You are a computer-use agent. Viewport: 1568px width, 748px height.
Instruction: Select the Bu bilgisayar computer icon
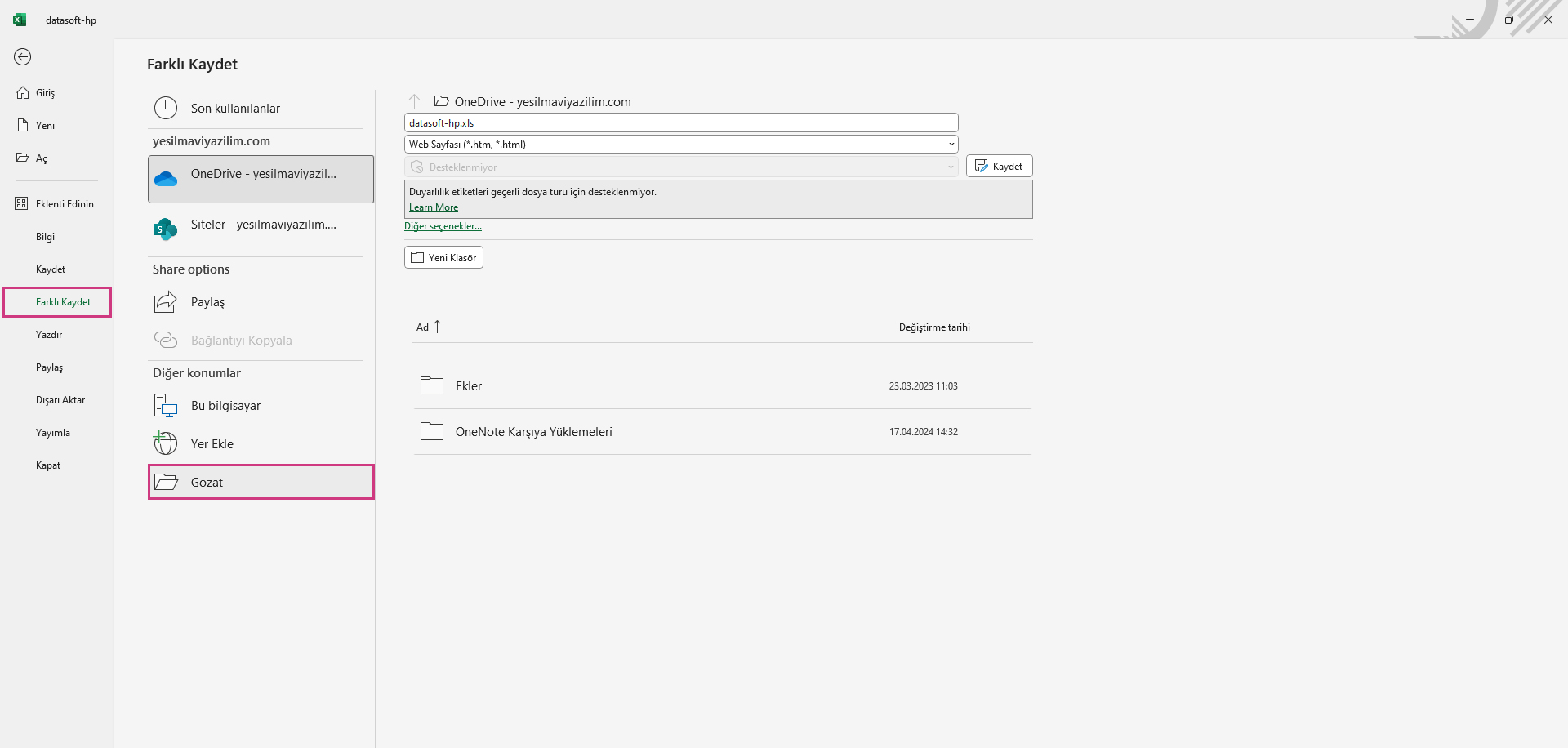click(166, 406)
